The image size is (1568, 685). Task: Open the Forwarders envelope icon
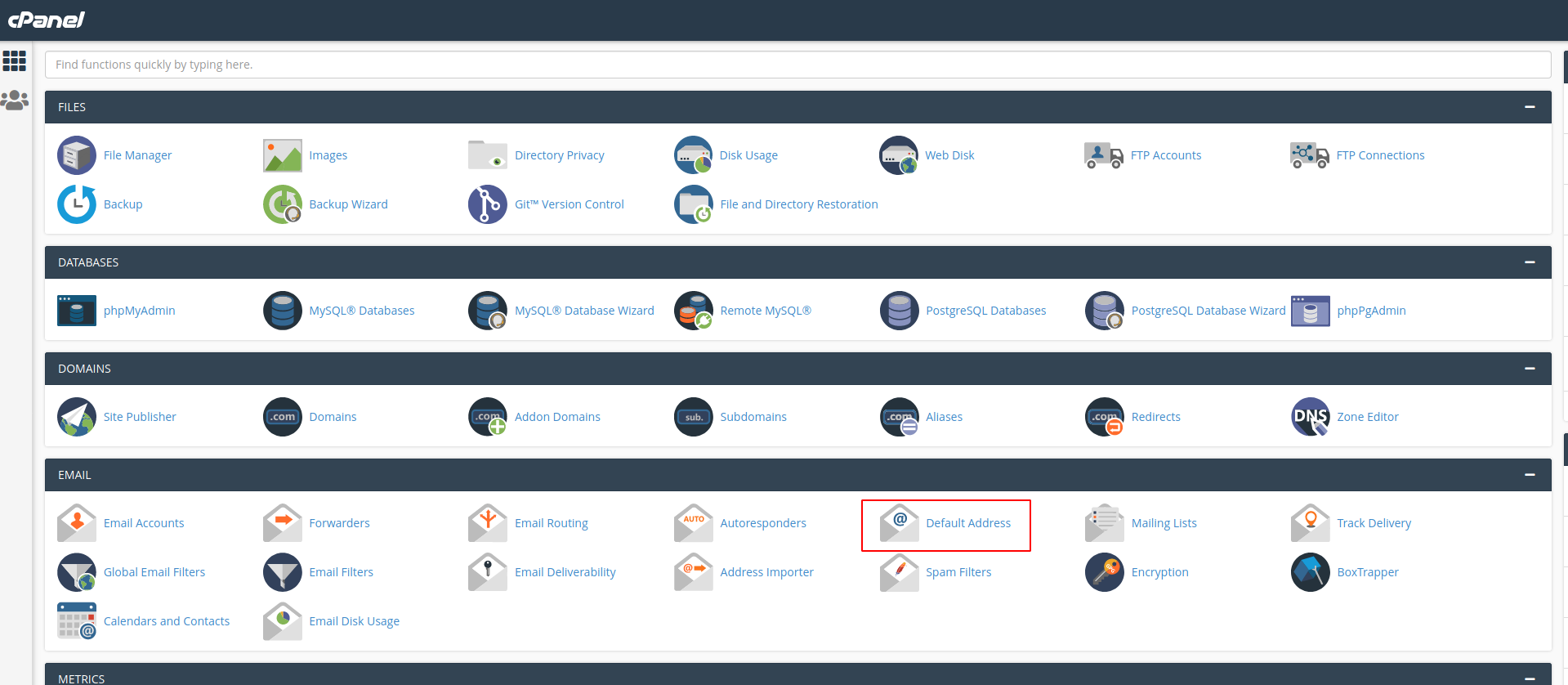[283, 523]
